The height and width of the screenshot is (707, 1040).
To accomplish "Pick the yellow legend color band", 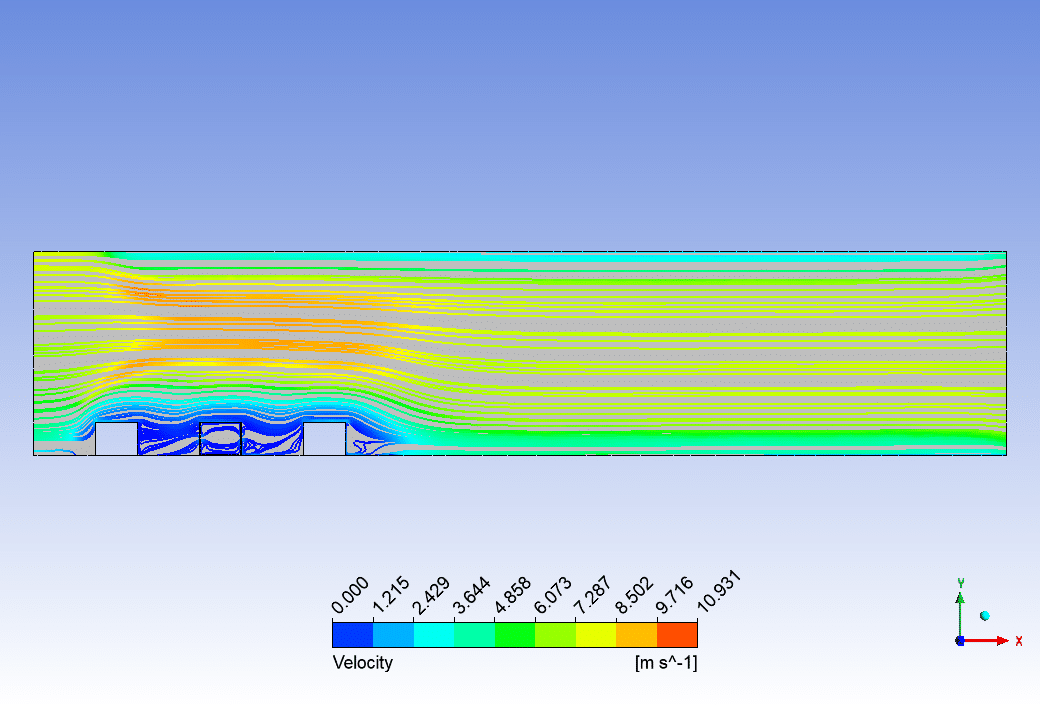I will point(596,634).
